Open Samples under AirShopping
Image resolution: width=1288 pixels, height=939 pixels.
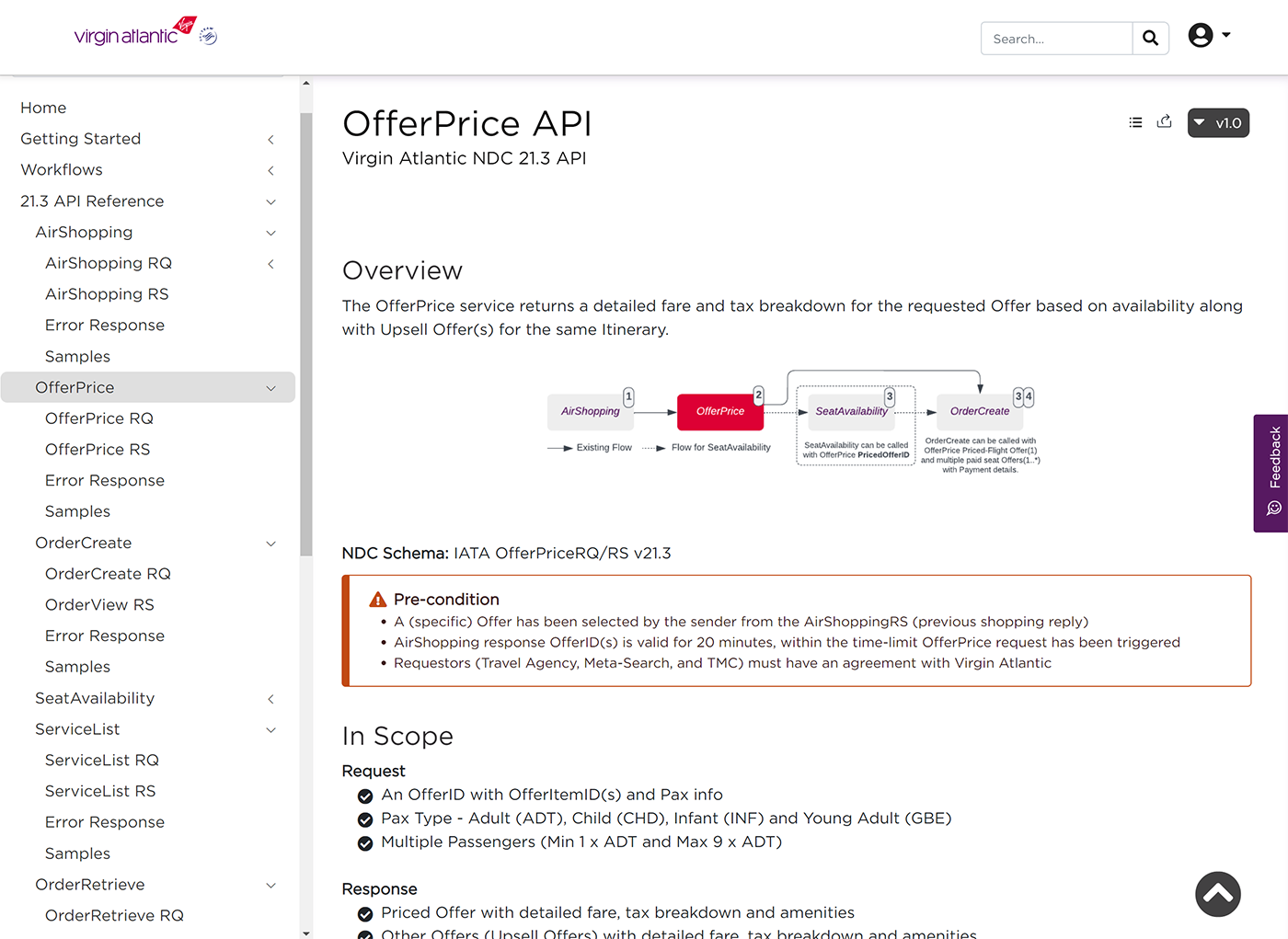tap(77, 357)
